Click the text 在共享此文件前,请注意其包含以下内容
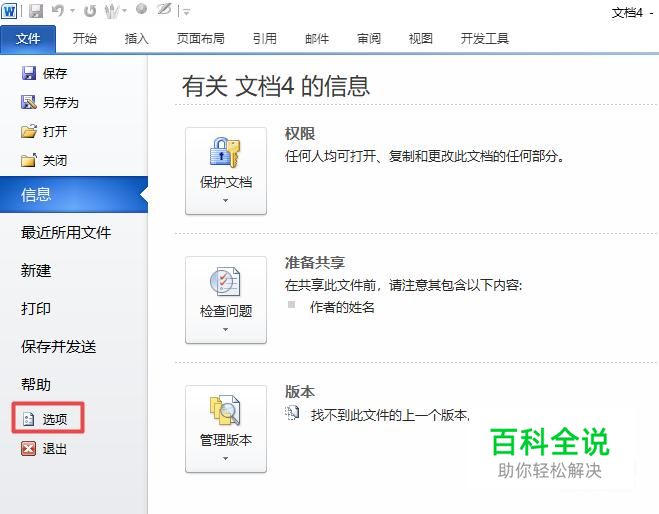This screenshot has width=659, height=514. tap(403, 285)
